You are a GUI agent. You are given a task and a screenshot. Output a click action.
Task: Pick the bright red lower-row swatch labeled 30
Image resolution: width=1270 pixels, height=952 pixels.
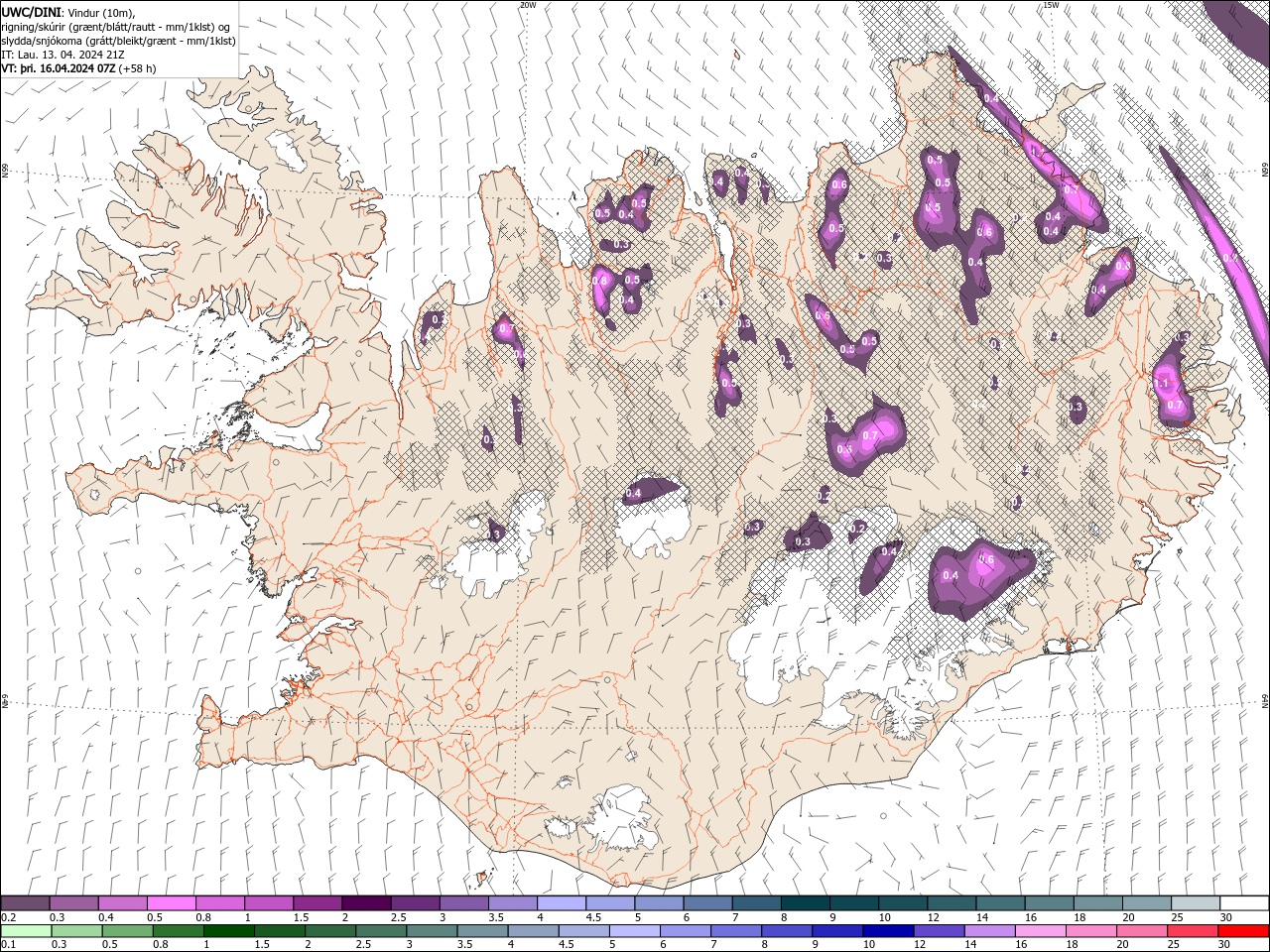pyautogui.click(x=1243, y=931)
